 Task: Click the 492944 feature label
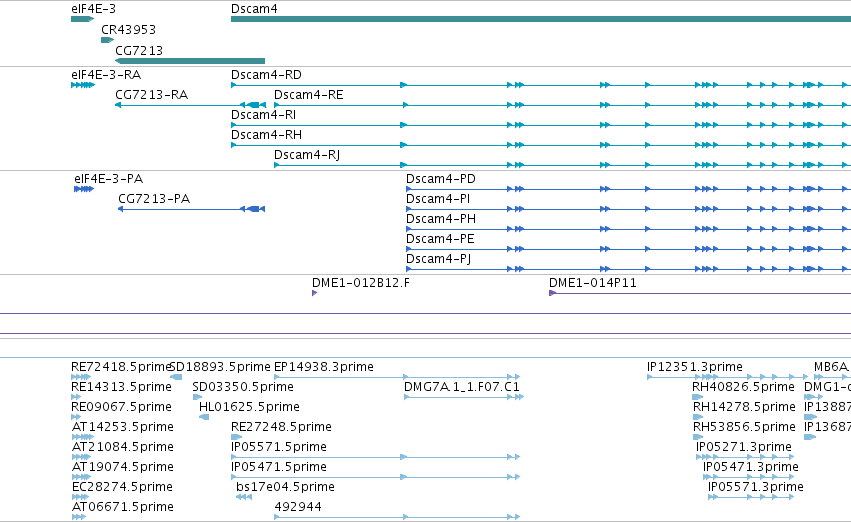tap(298, 507)
